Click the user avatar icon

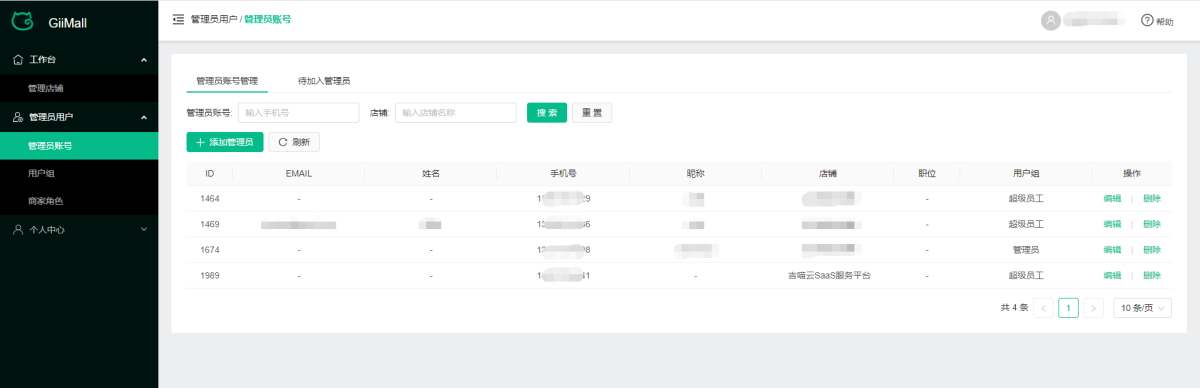1050,20
